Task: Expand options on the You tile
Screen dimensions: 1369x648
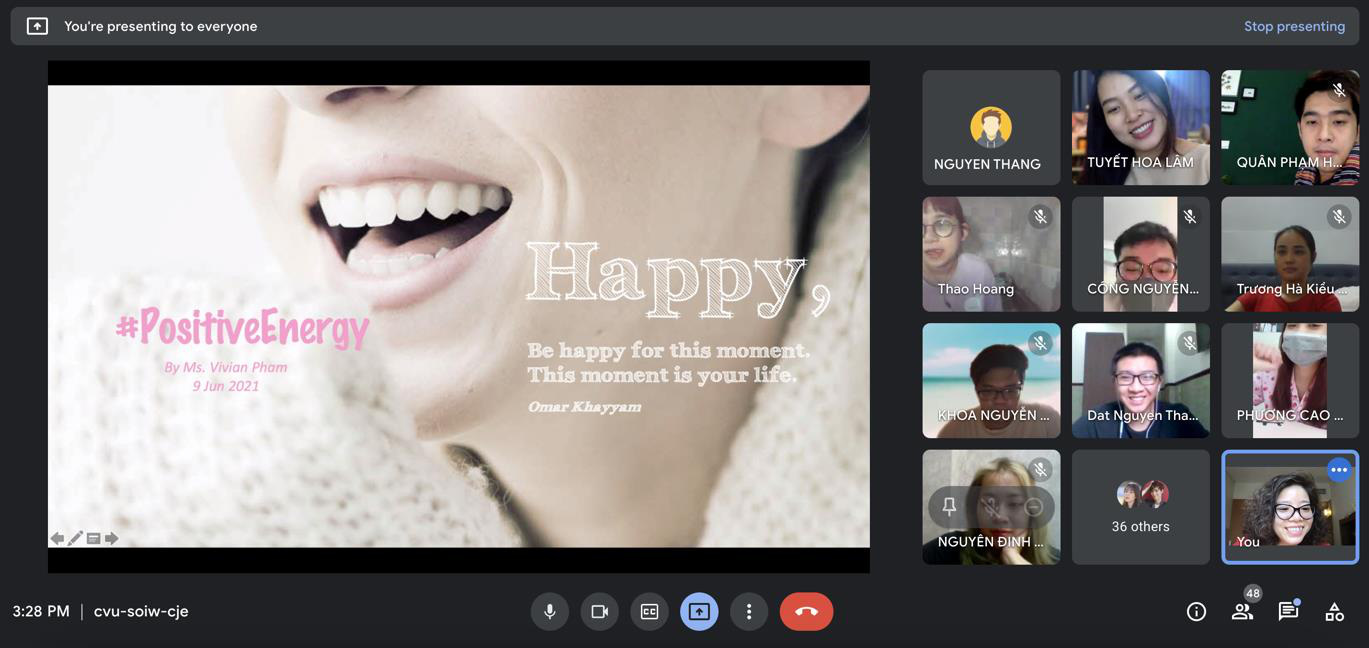Action: tap(1339, 469)
